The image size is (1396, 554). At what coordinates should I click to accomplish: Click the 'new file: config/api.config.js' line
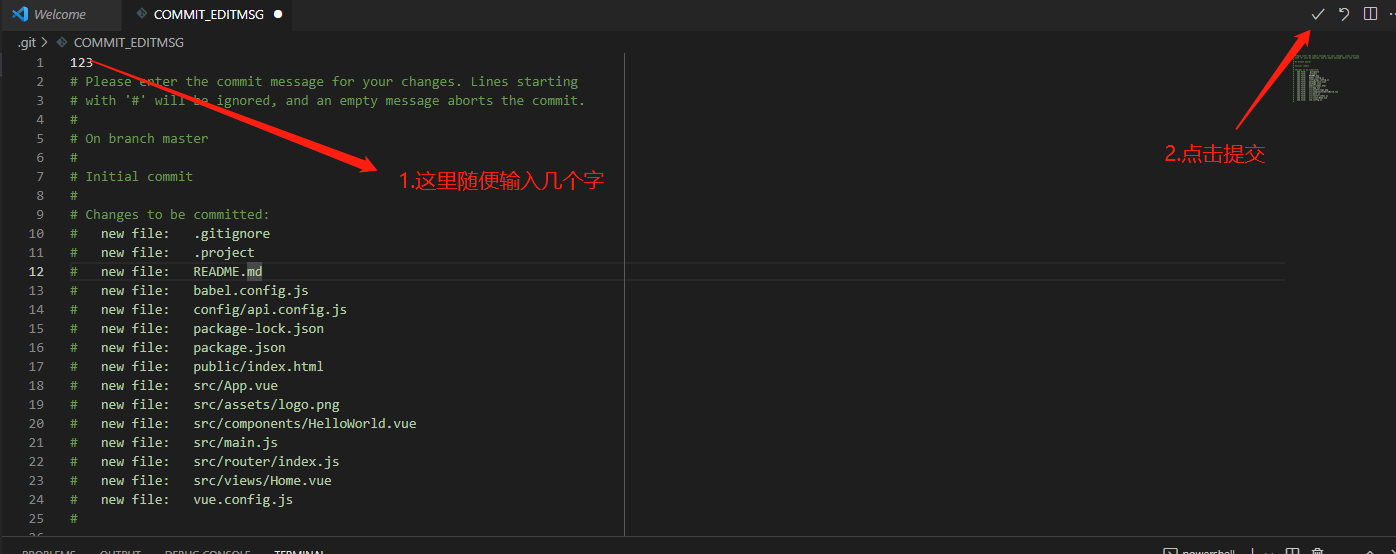tap(208, 309)
